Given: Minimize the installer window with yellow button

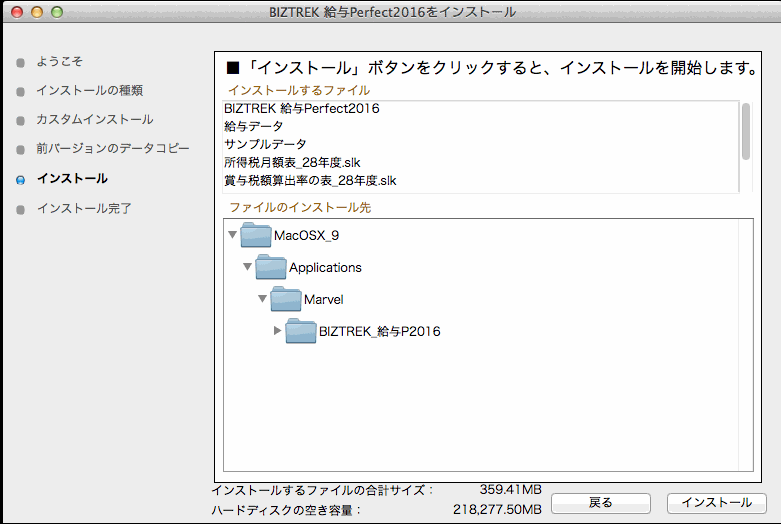Looking at the screenshot, I should coord(36,12).
